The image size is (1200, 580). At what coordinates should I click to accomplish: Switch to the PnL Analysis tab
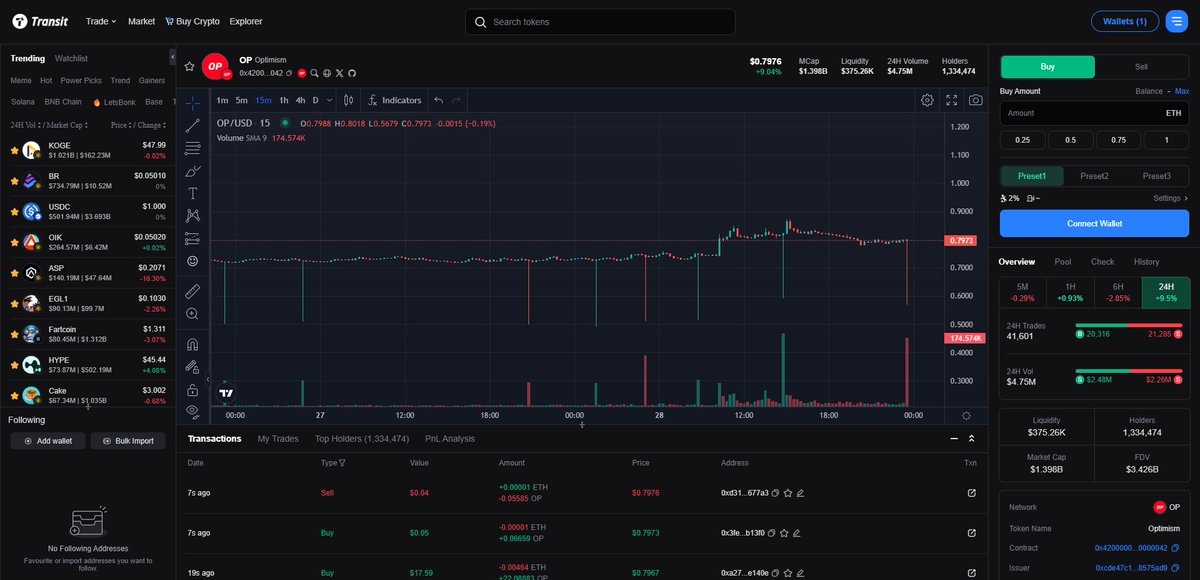coord(450,439)
